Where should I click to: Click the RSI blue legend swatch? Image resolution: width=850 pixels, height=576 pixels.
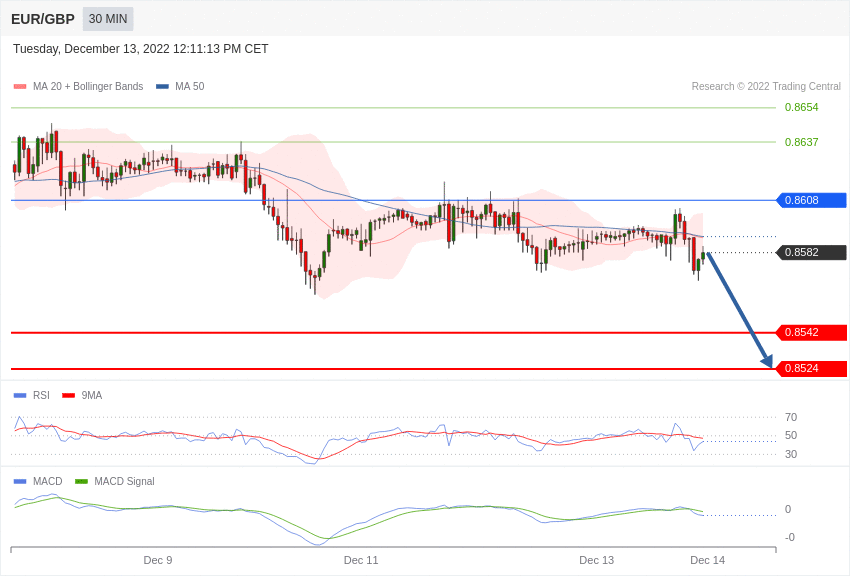(x=20, y=396)
